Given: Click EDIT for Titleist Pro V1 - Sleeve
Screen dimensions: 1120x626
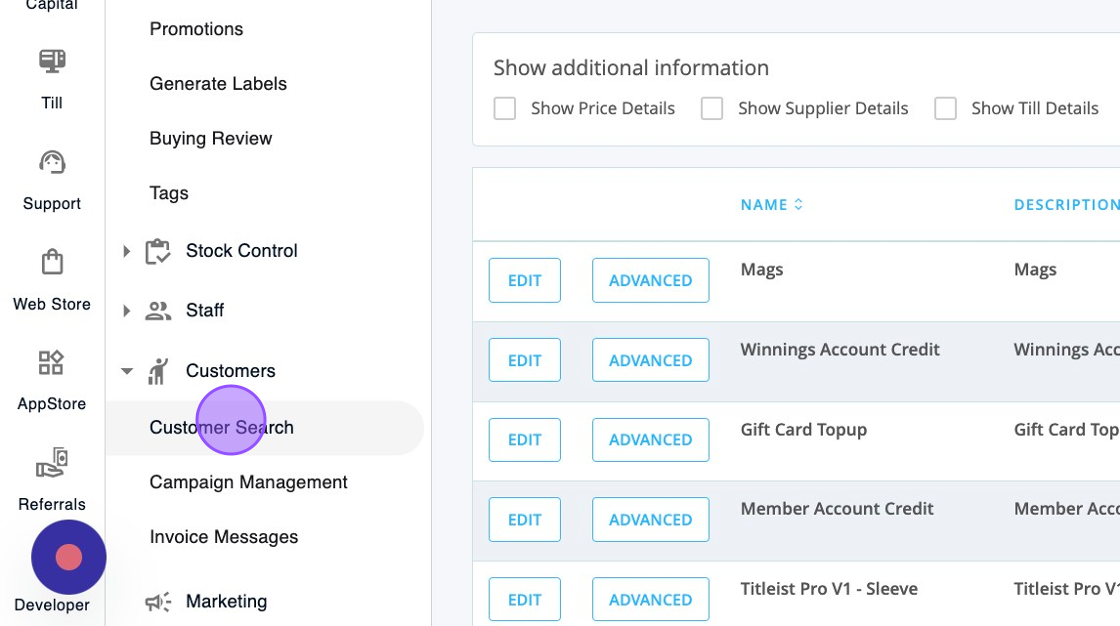Looking at the screenshot, I should 525,600.
